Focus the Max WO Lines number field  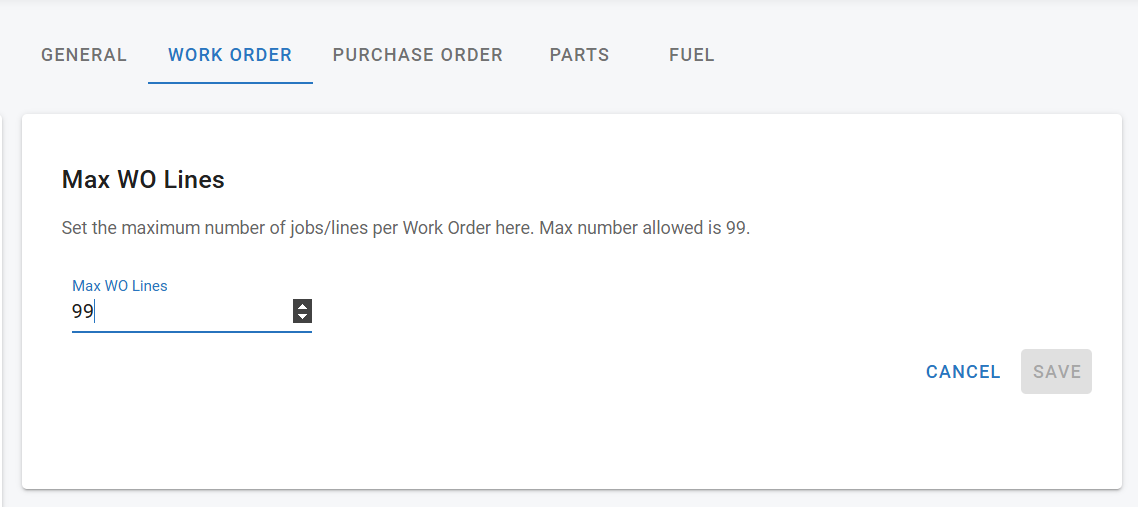click(x=180, y=312)
